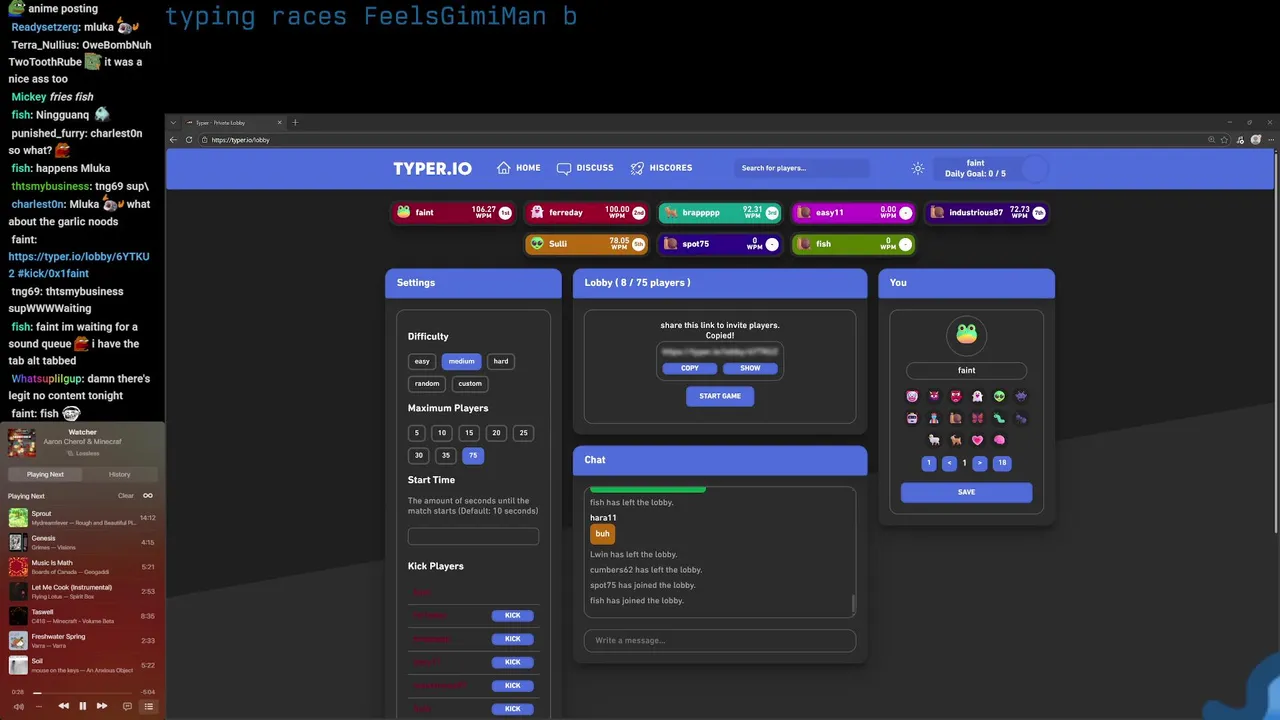Select random difficulty
Viewport: 1280px width, 720px height.
tap(427, 383)
